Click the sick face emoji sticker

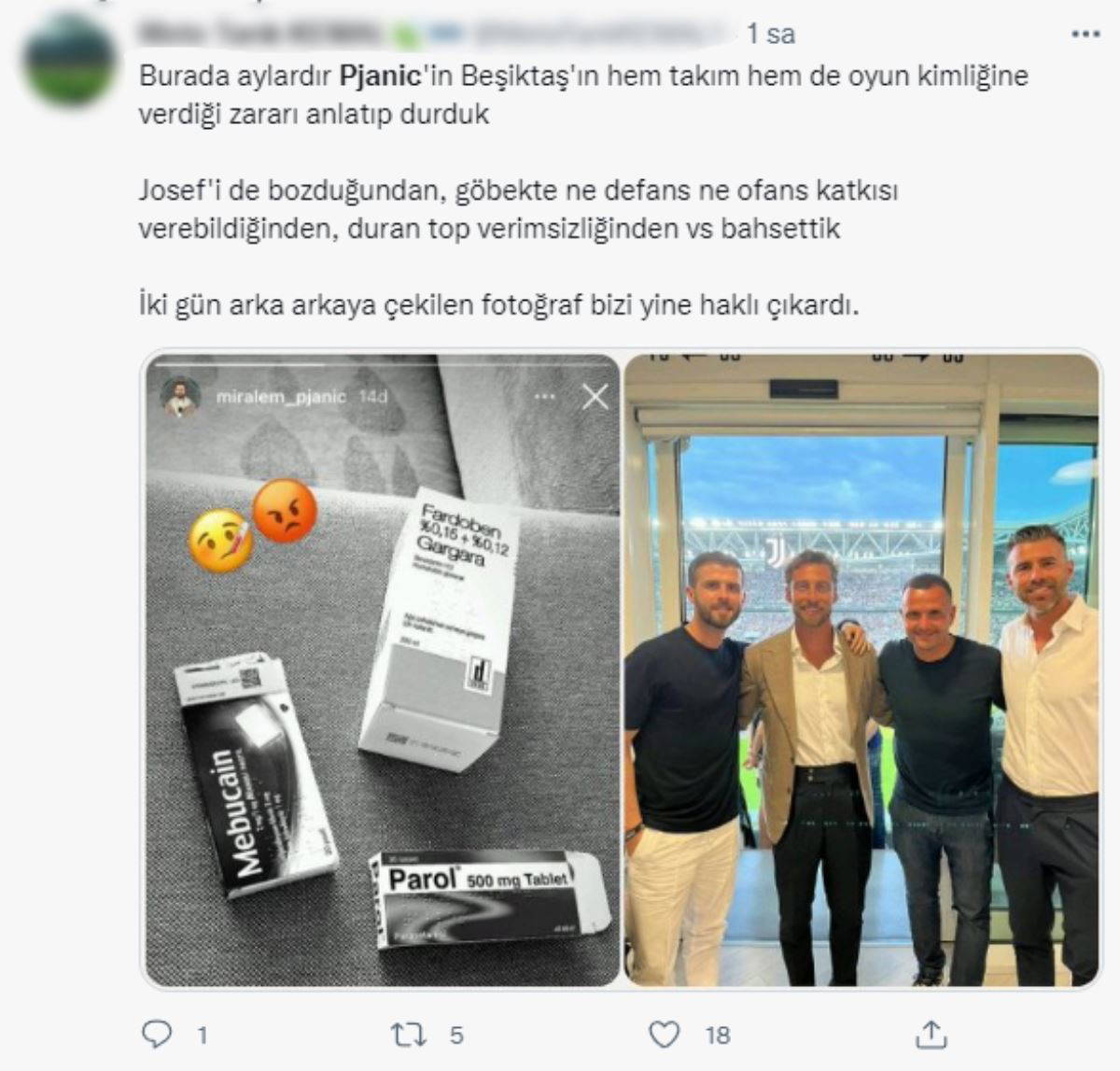(x=221, y=540)
